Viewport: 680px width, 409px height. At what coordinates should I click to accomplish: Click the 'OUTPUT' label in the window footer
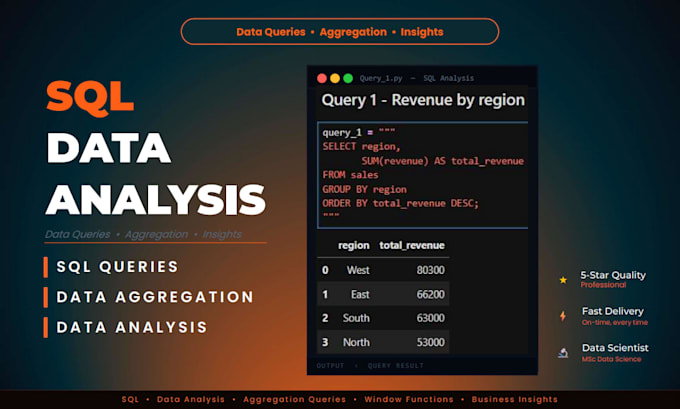(330, 366)
